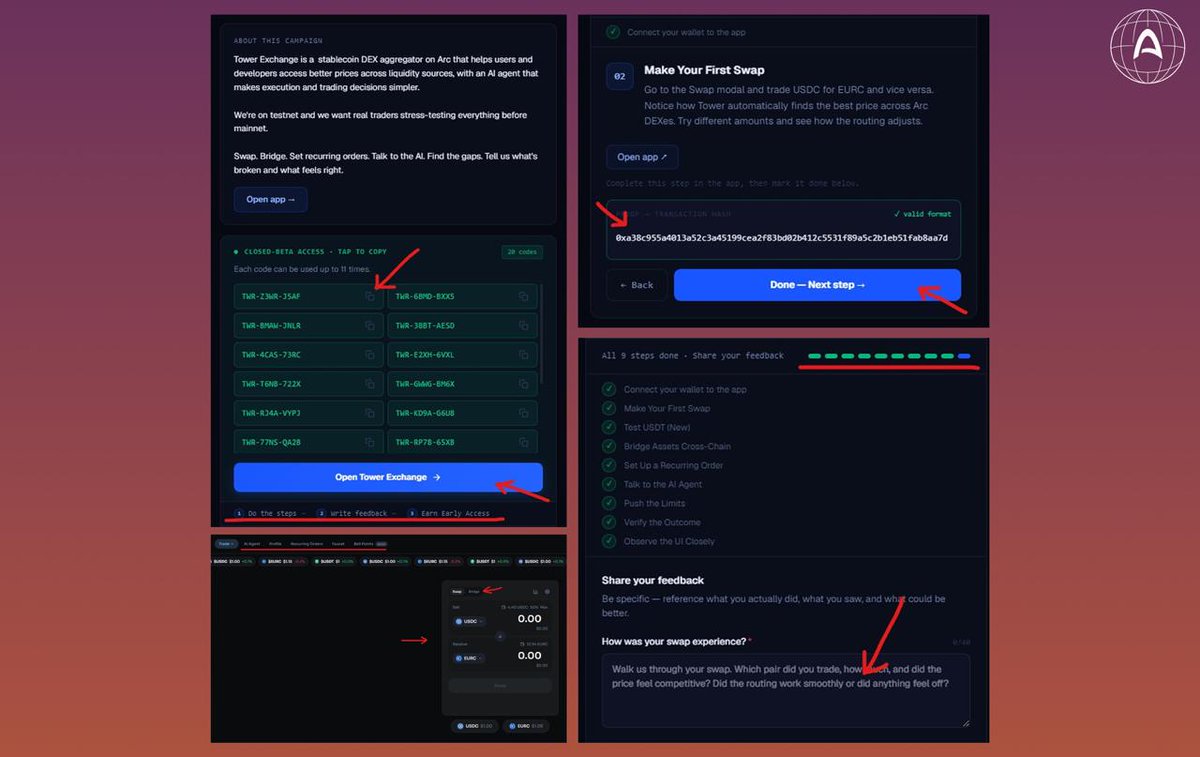
Task: Toggle the checkmark for Test USDT (New)
Action: (x=609, y=427)
